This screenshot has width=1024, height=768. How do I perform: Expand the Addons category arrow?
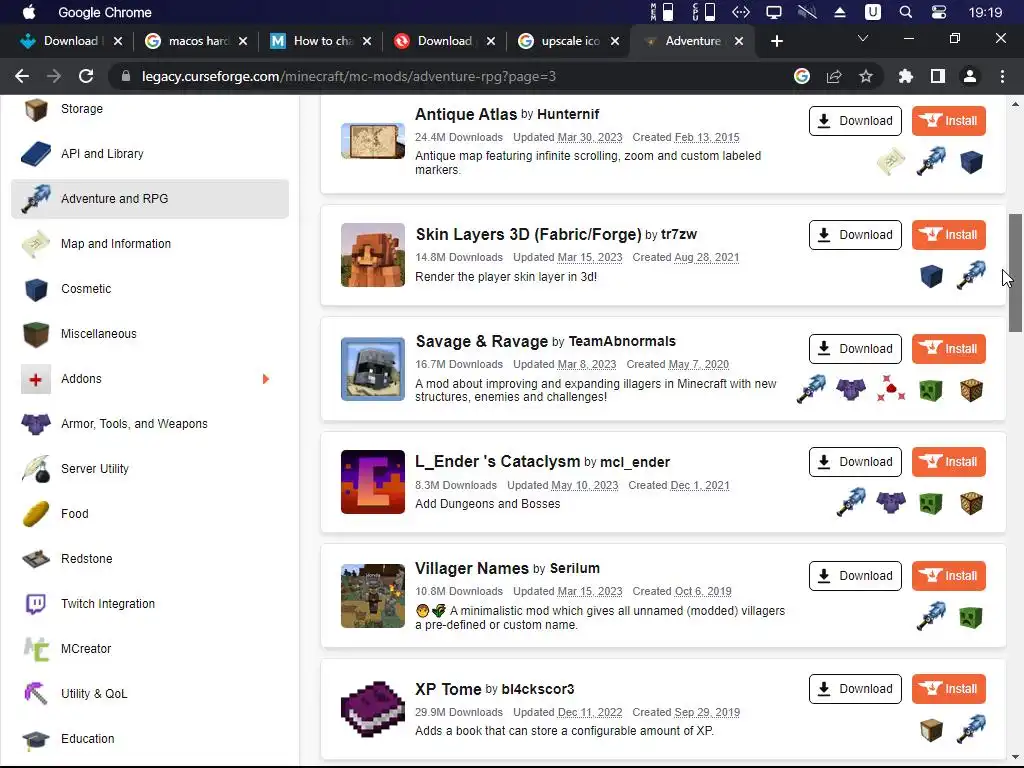tap(265, 379)
